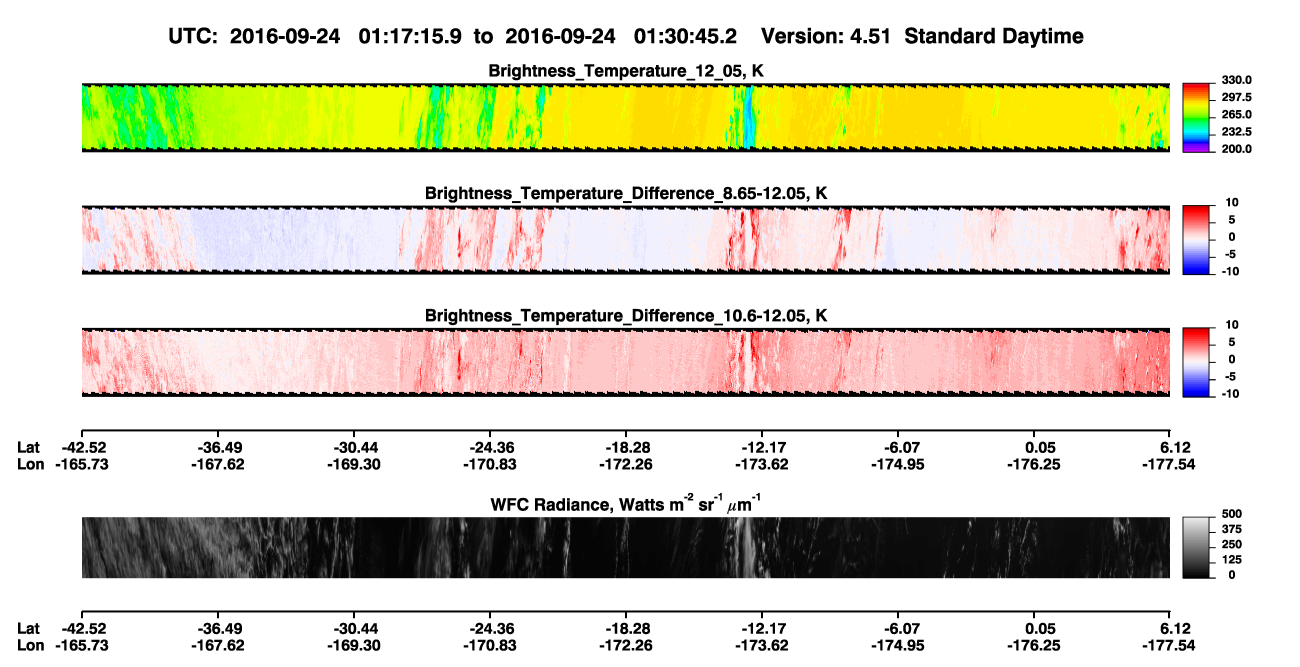Click Lat -12.17 on the upper axis
Image resolution: width=1300 pixels, height=667 pixels.
(x=762, y=449)
